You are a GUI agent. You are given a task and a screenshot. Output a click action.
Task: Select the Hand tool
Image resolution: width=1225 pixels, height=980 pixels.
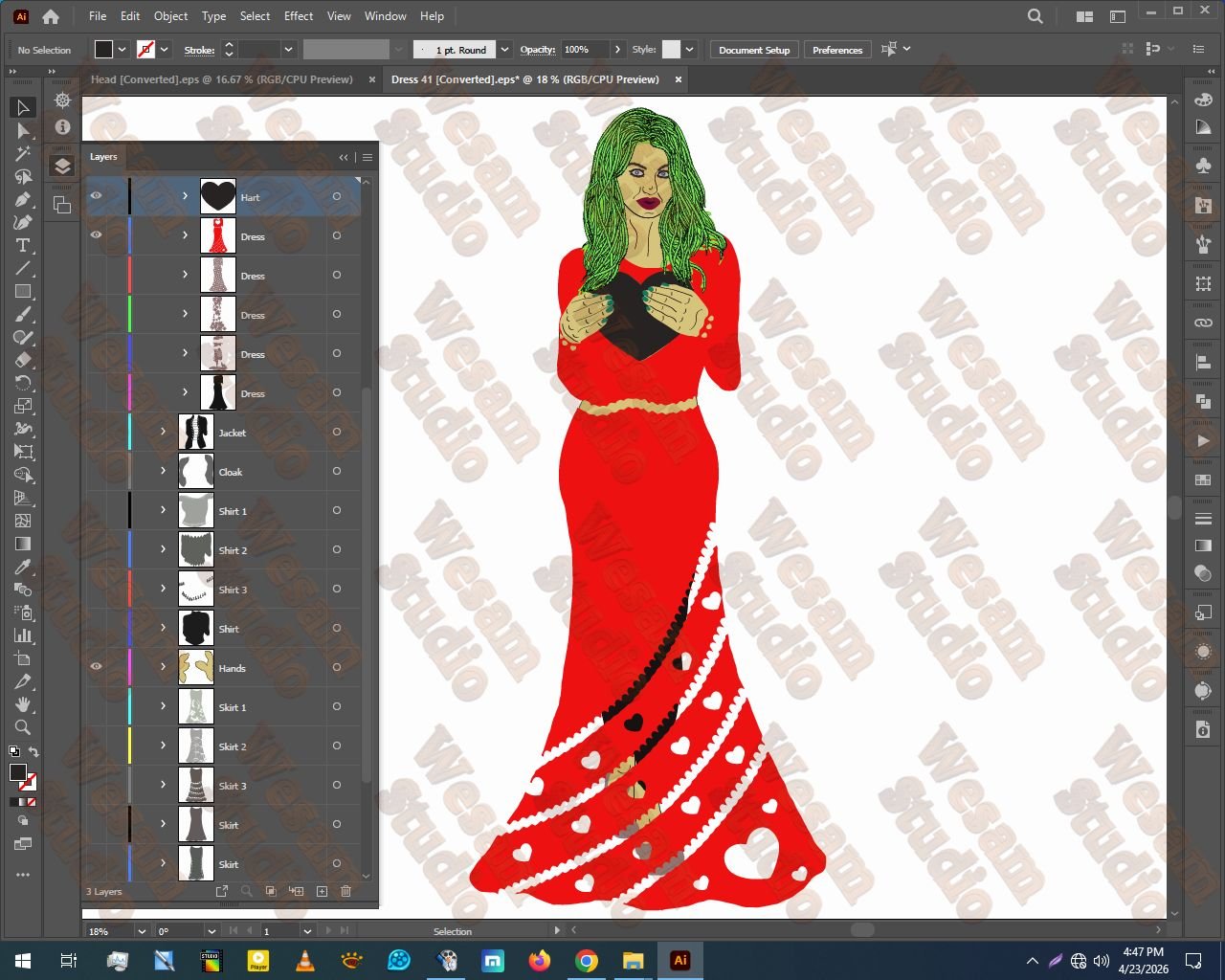(x=23, y=704)
